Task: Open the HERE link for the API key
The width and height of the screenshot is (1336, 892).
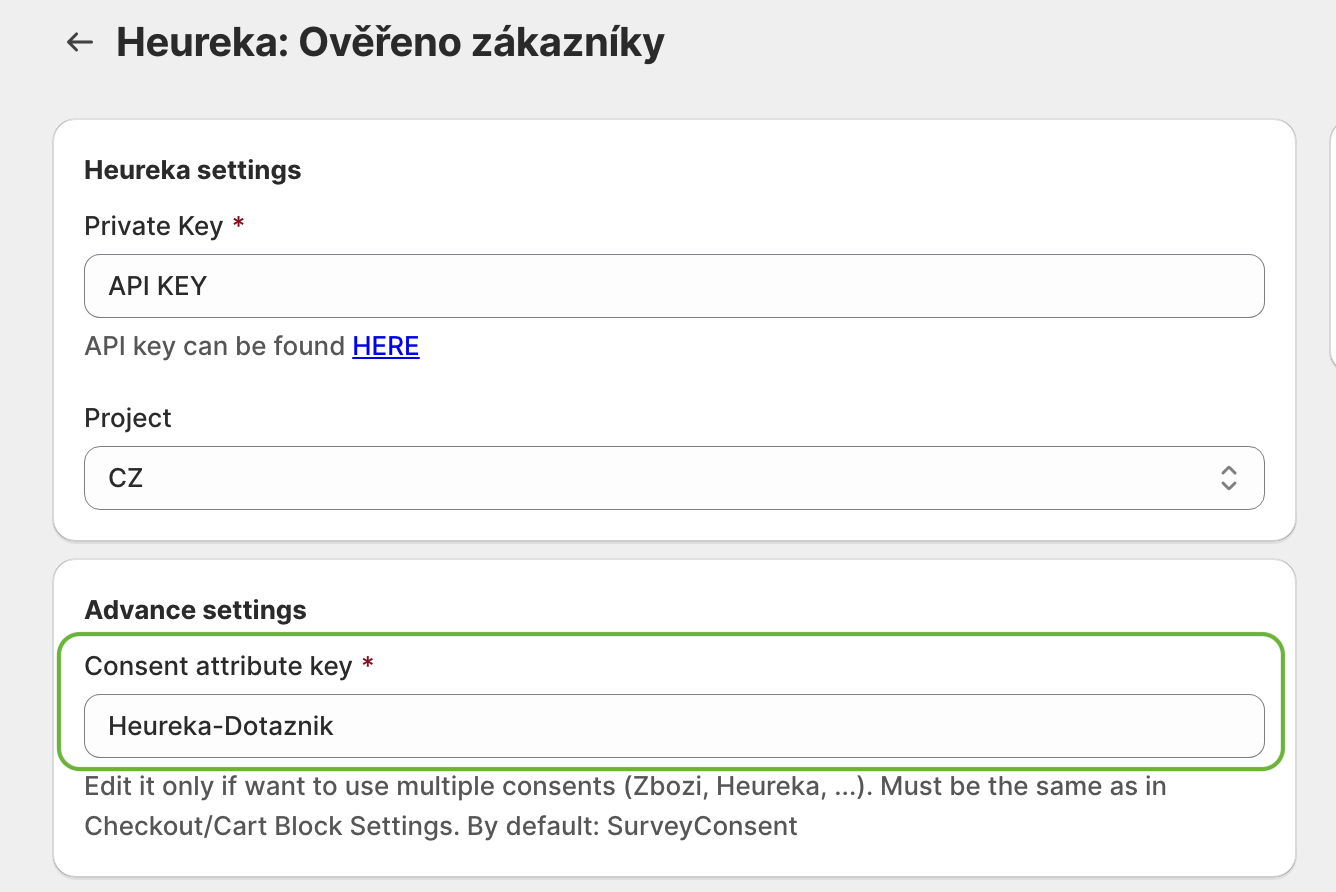Action: pyautogui.click(x=386, y=346)
